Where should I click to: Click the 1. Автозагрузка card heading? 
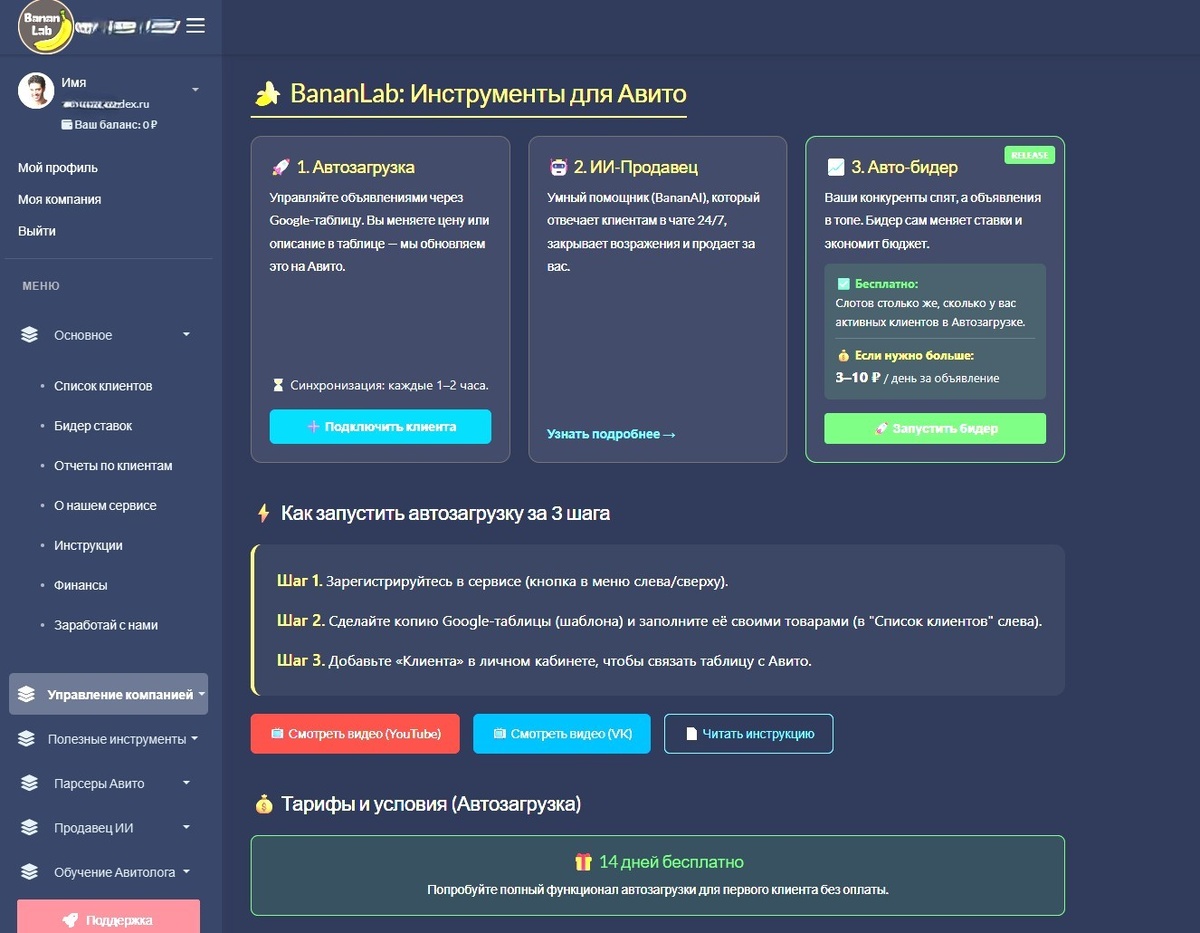coord(356,167)
